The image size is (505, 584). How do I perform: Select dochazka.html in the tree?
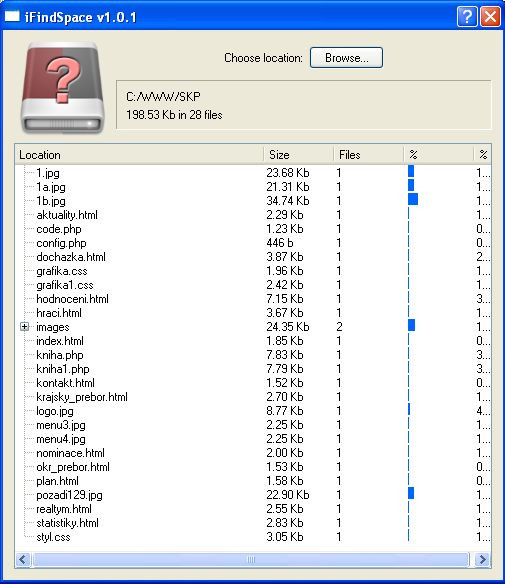tap(71, 257)
